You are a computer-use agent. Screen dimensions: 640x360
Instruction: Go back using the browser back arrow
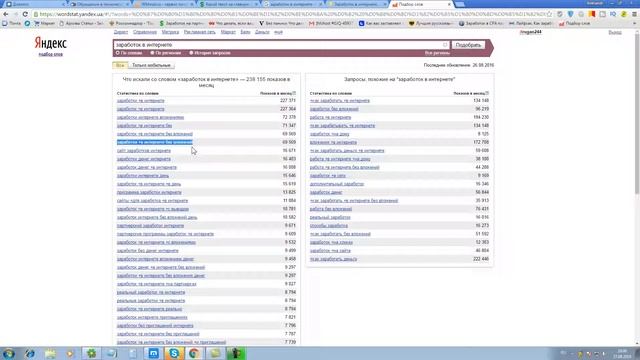point(6,14)
